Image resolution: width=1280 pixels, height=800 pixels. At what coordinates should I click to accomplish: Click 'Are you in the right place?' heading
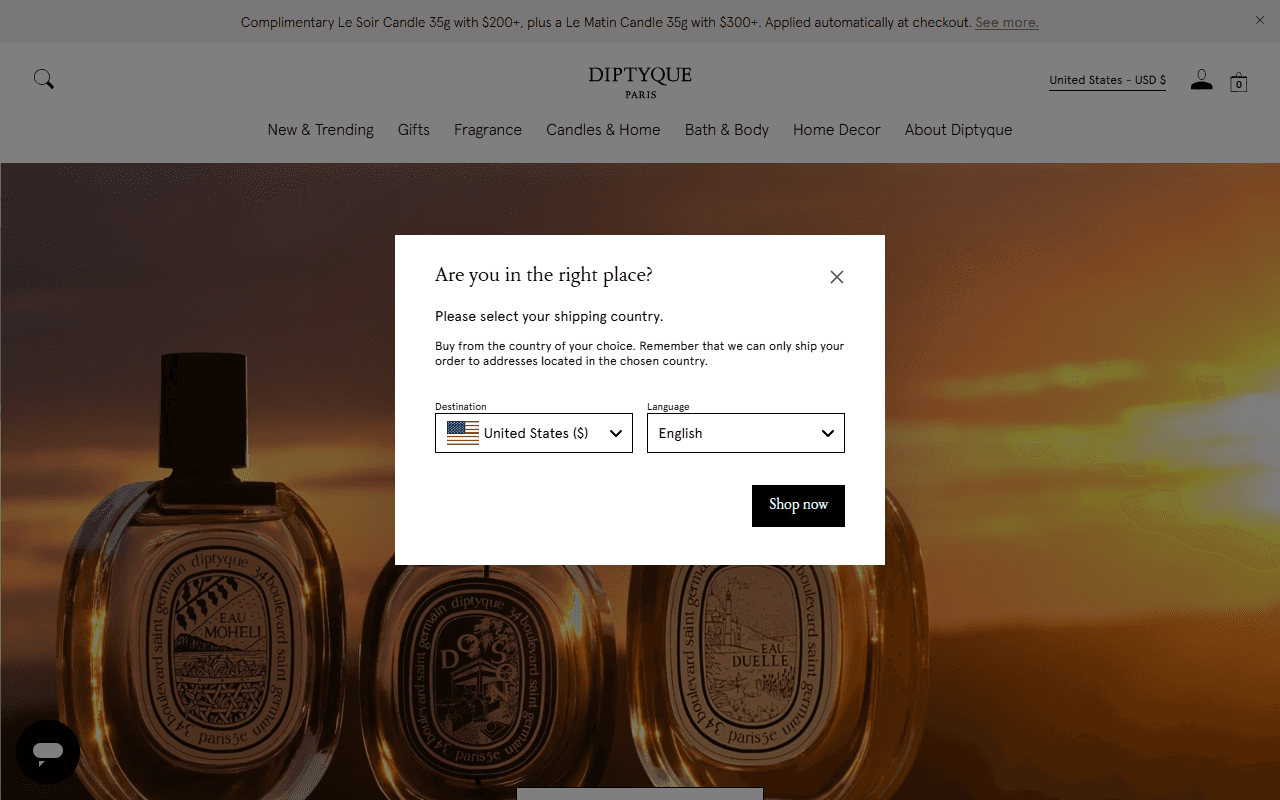pyautogui.click(x=543, y=275)
